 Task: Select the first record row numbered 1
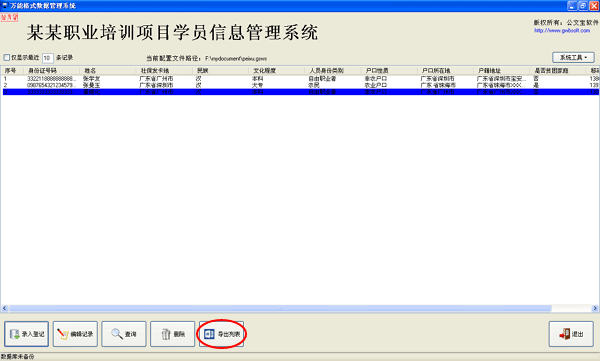(300, 78)
